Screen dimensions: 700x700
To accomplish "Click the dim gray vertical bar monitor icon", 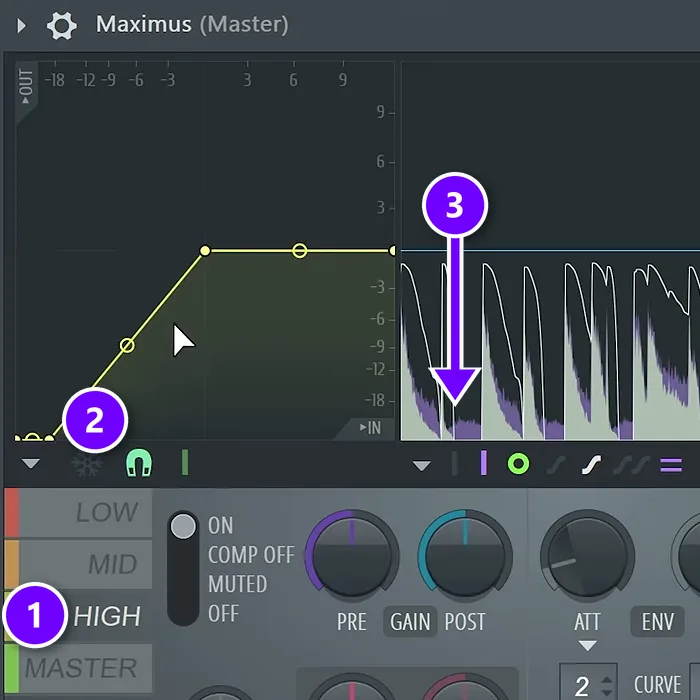I will pos(454,463).
